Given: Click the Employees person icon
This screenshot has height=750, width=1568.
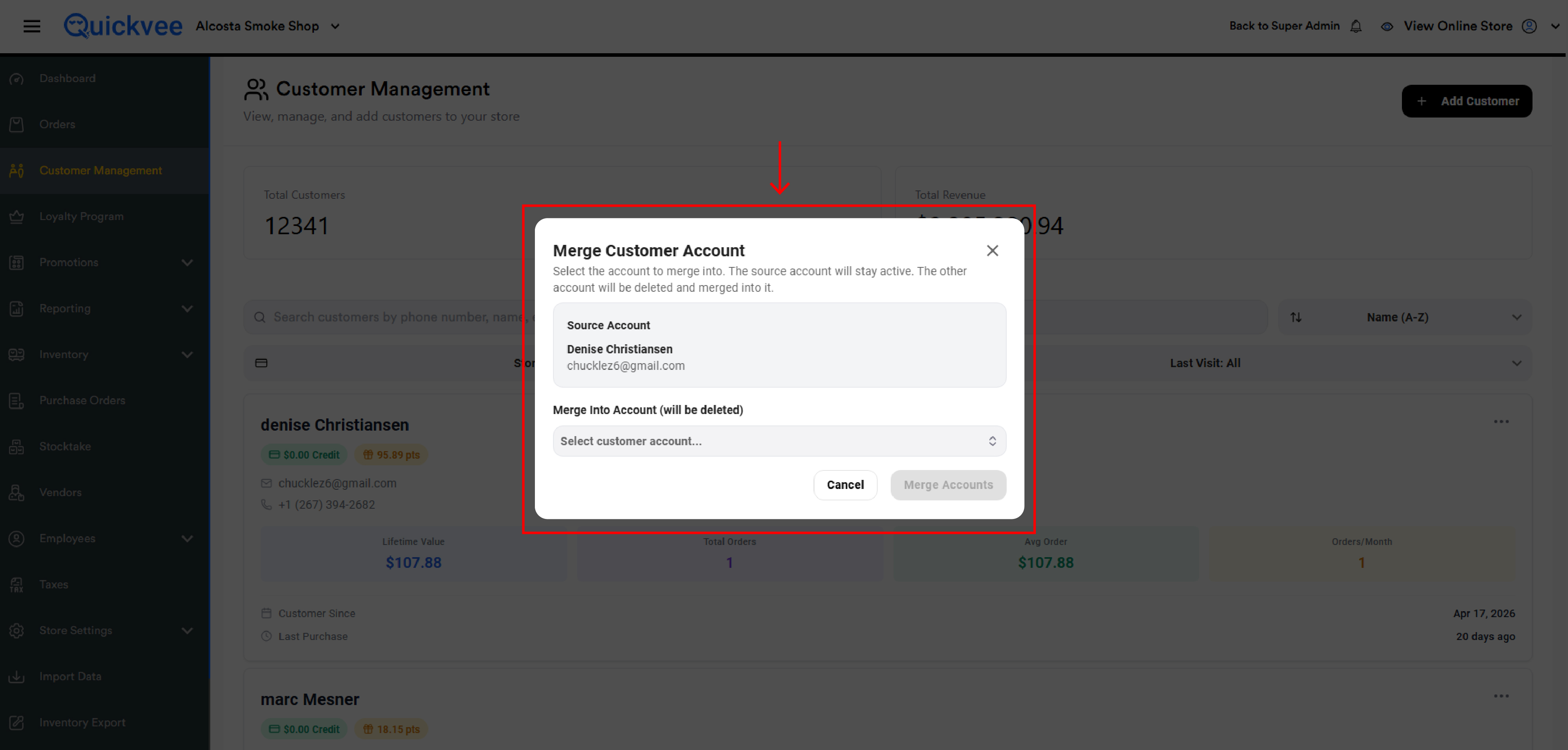Looking at the screenshot, I should click(17, 538).
